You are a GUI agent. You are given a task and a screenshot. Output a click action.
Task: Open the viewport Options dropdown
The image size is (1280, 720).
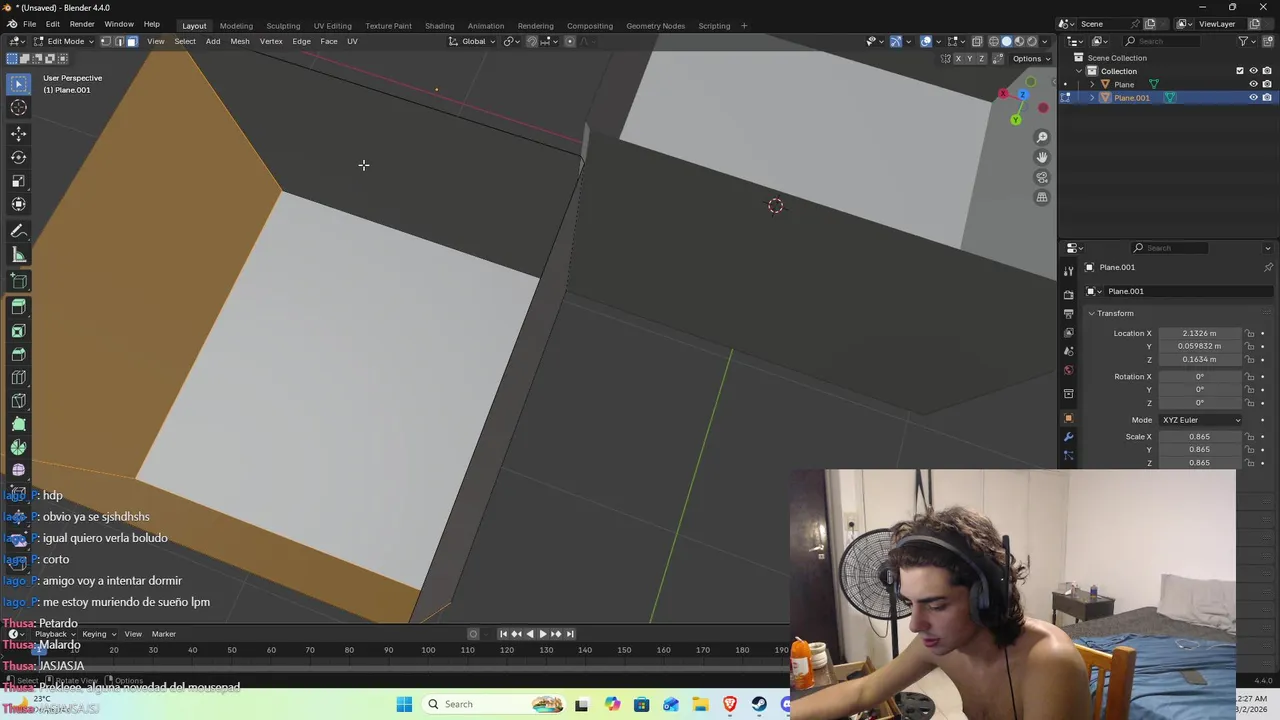(x=1030, y=58)
